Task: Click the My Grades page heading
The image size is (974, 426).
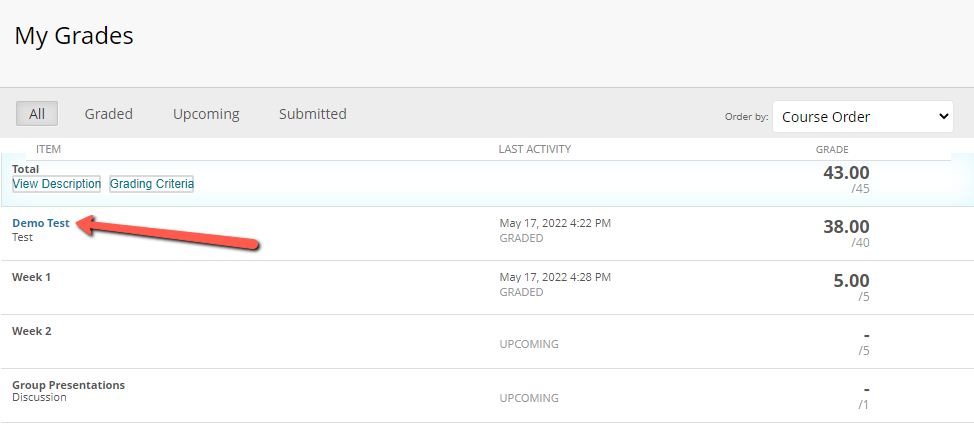Action: 74,35
